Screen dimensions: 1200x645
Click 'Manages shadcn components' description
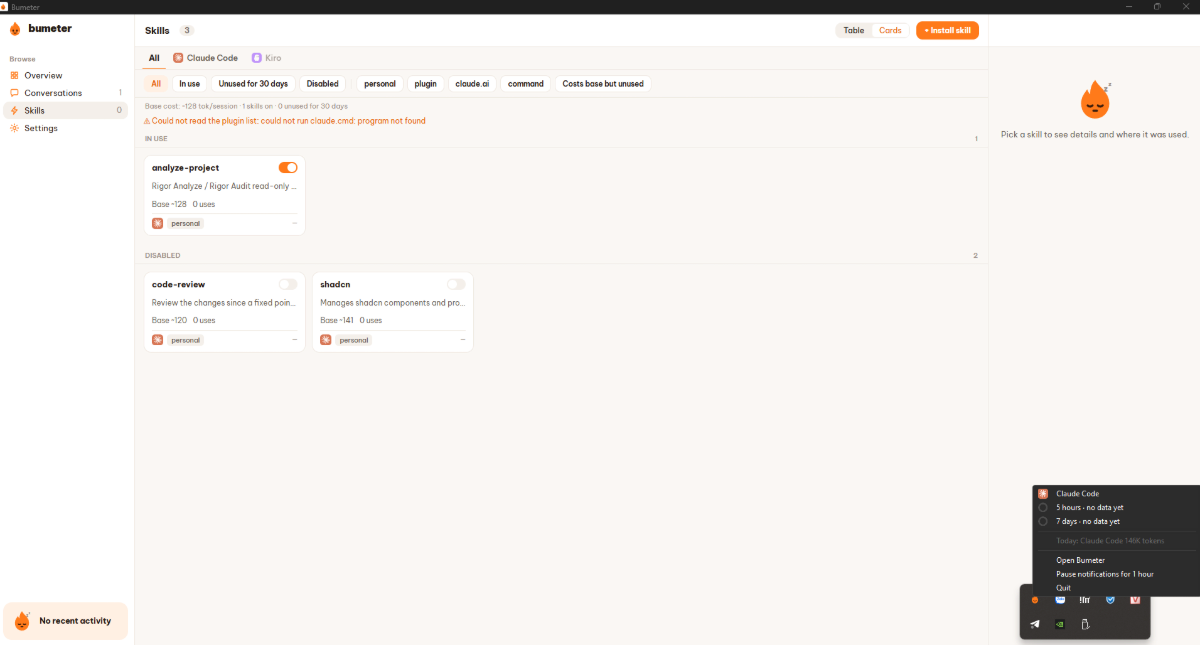[x=392, y=302]
